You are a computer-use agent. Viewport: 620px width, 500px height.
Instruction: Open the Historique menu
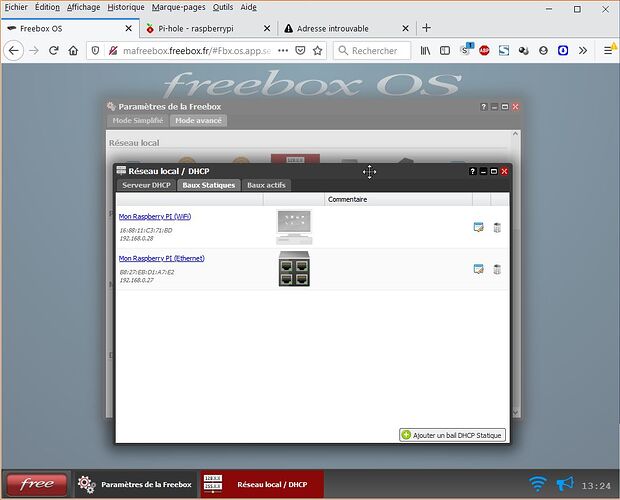[x=126, y=7]
